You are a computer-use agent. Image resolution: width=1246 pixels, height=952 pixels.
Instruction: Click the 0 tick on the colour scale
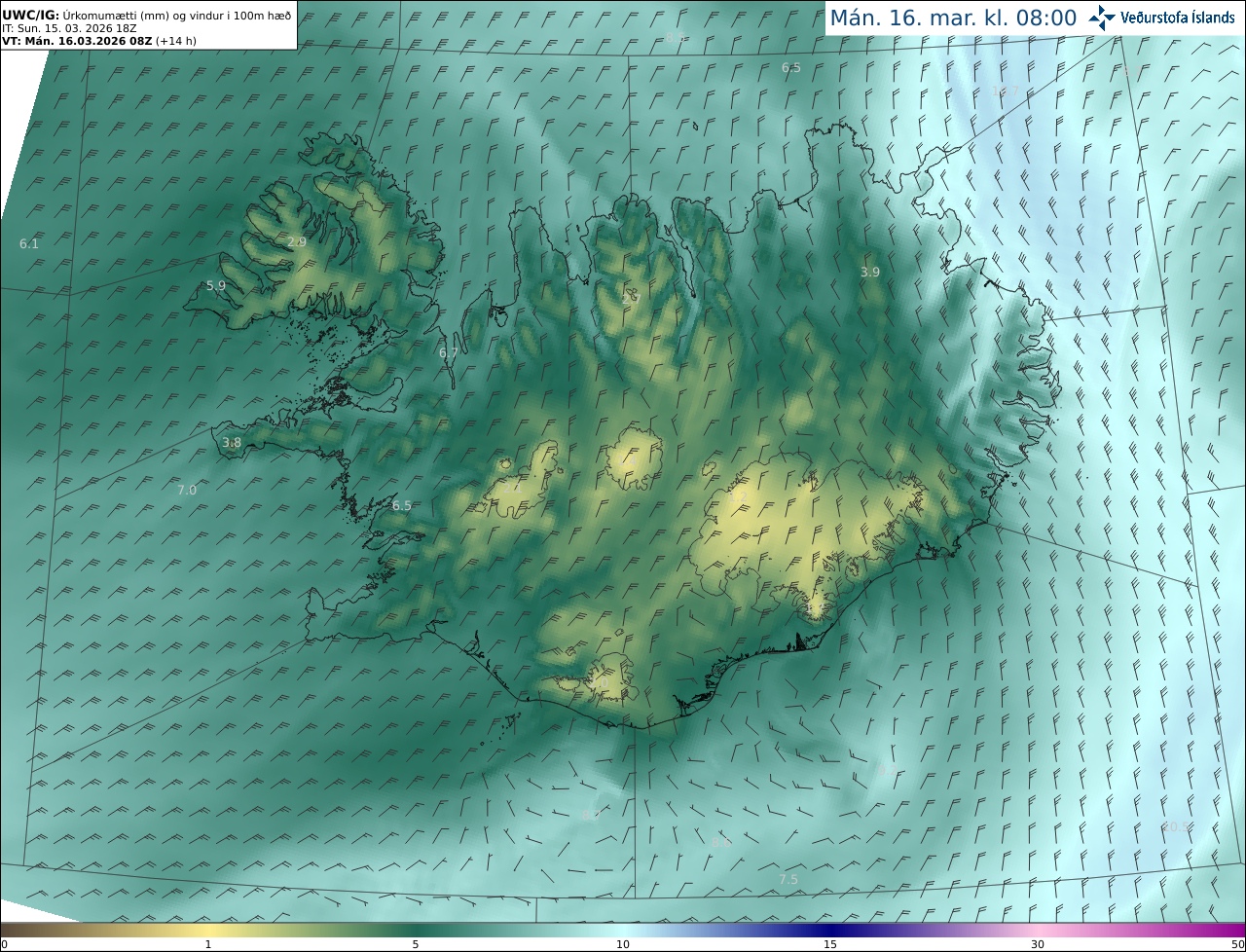click(4, 944)
